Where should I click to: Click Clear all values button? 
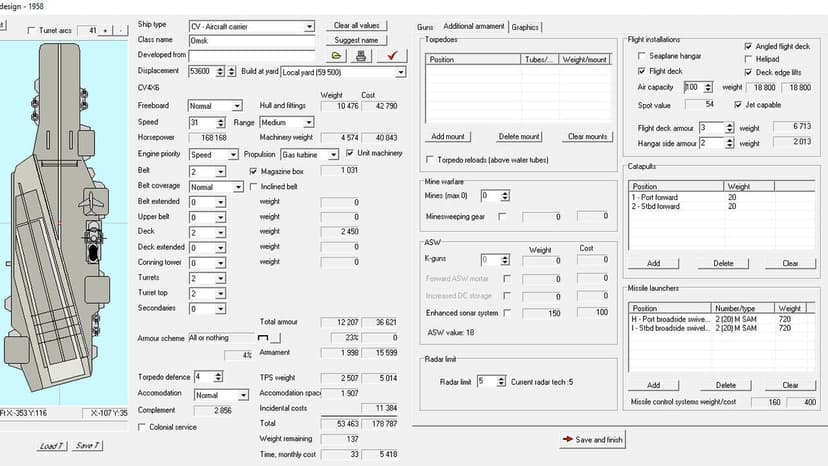coord(356,25)
